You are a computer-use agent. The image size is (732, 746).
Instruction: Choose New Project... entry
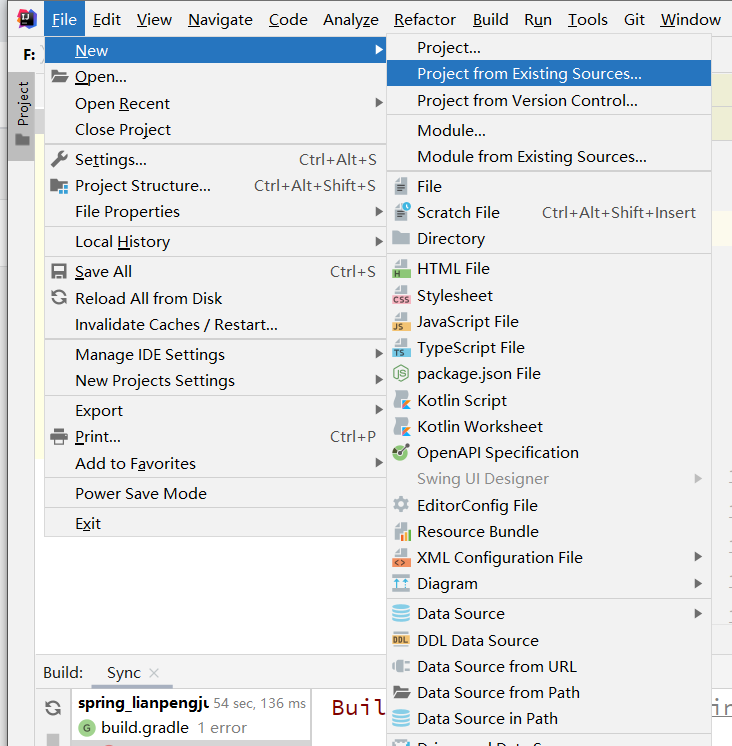tap(549, 48)
